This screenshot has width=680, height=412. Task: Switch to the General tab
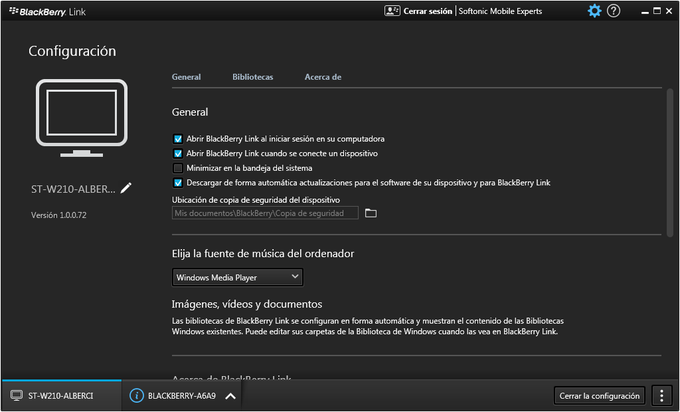pos(186,77)
